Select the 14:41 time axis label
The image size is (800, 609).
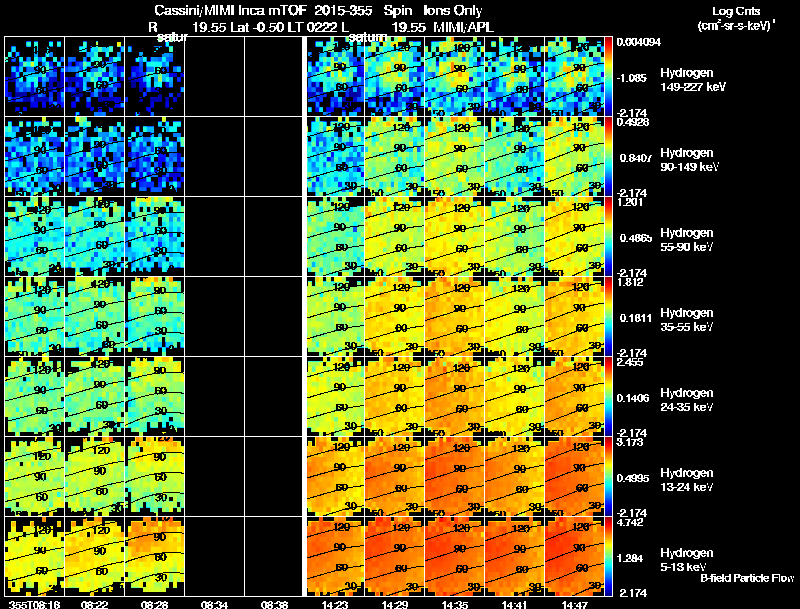515,604
